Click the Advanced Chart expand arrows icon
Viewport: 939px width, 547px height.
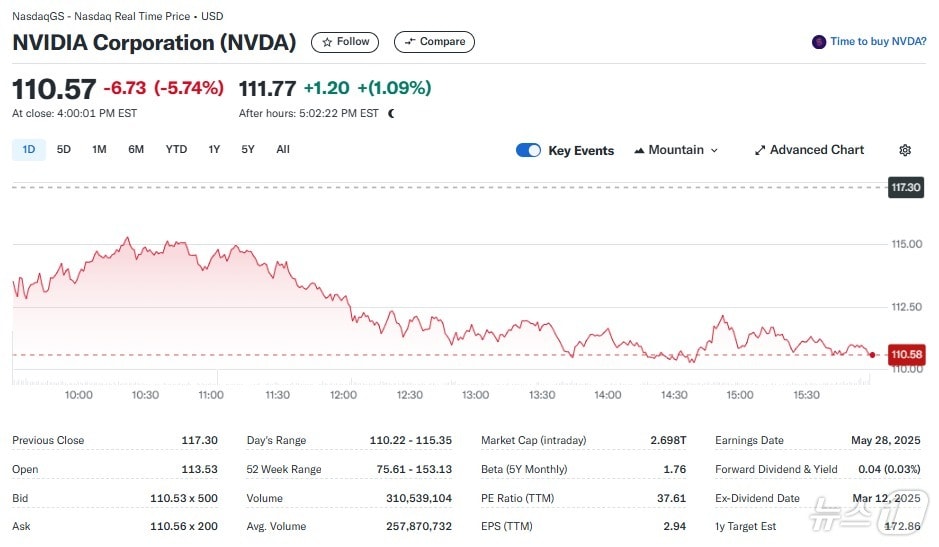pos(760,150)
